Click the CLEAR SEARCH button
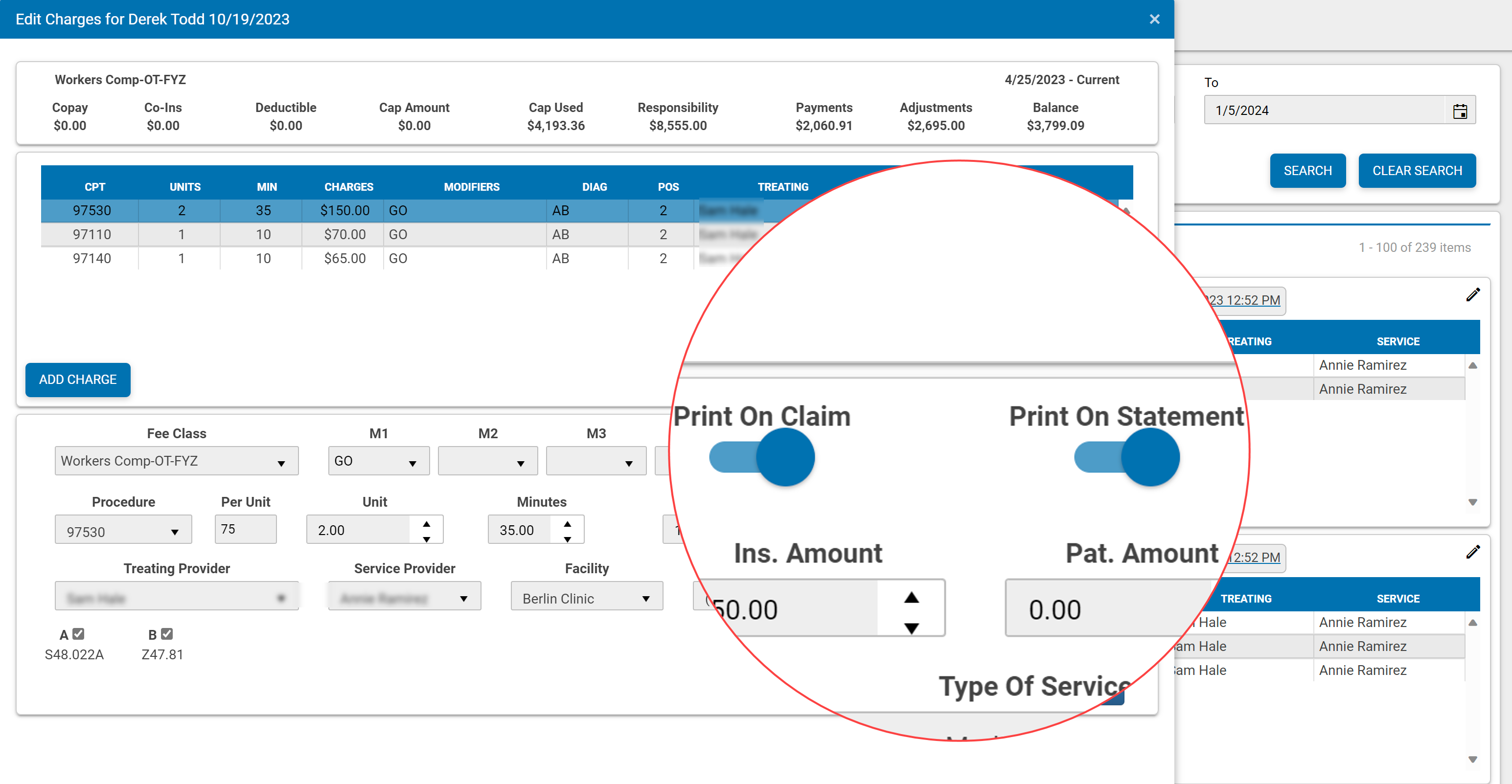 tap(1418, 170)
